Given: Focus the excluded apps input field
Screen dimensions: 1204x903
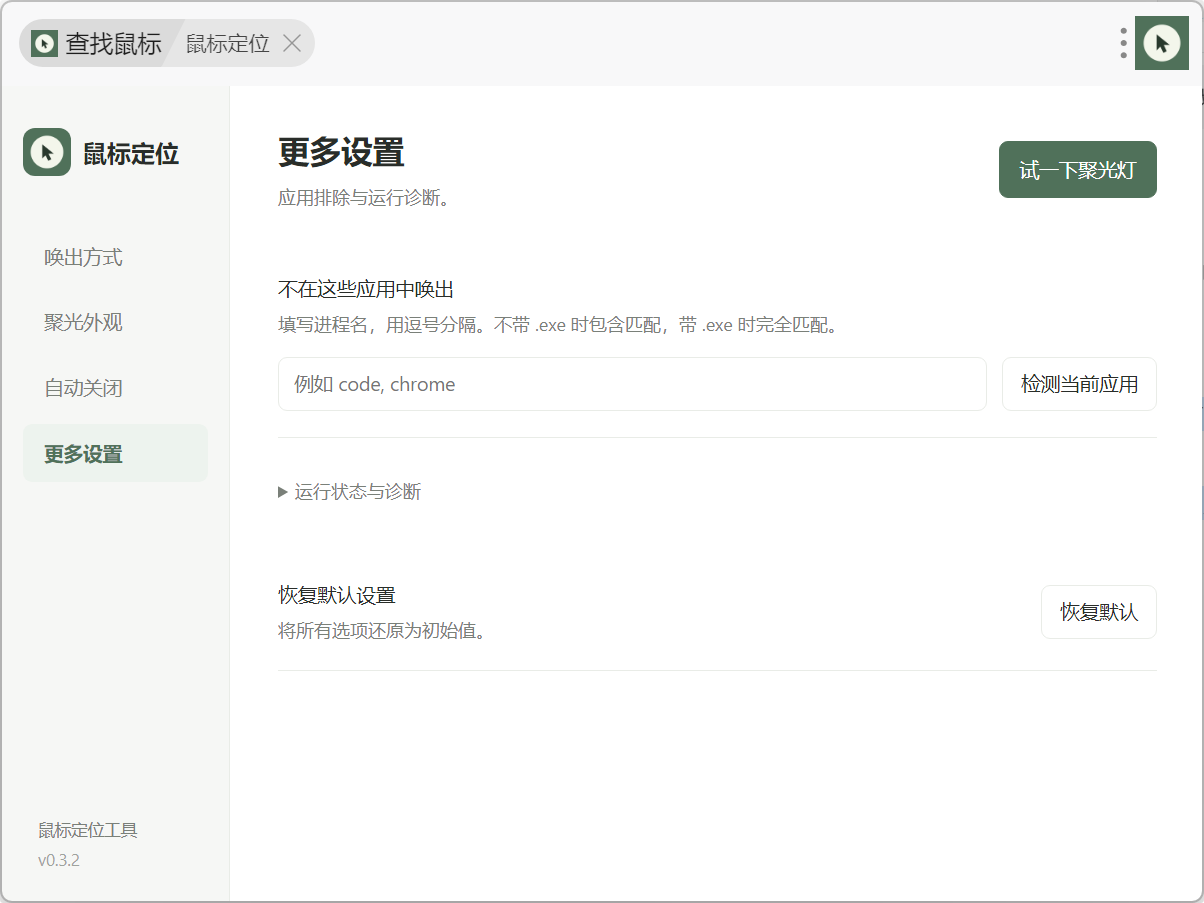Looking at the screenshot, I should click(x=632, y=384).
